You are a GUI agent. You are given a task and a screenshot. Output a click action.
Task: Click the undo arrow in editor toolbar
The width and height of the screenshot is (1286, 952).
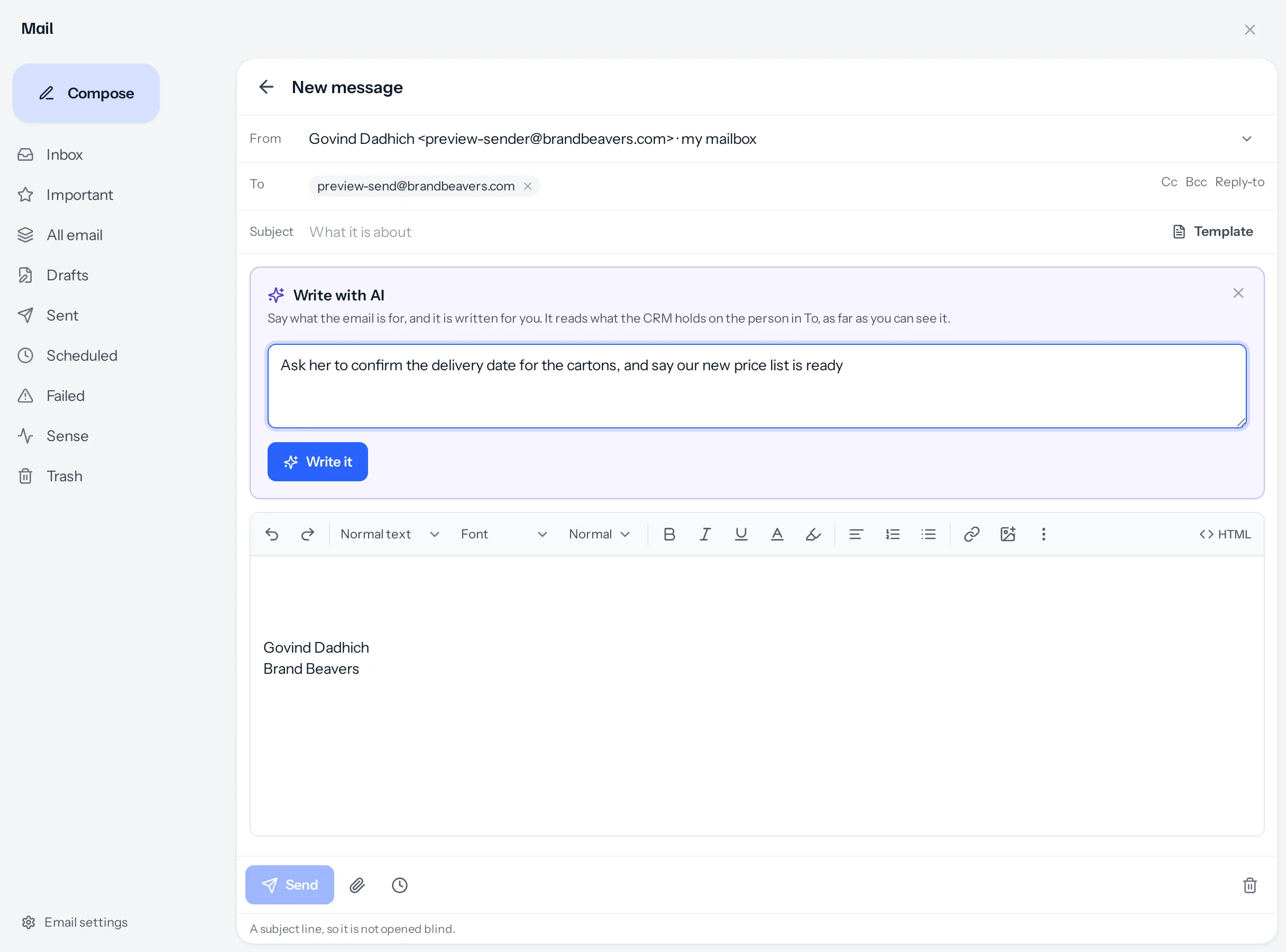(272, 534)
